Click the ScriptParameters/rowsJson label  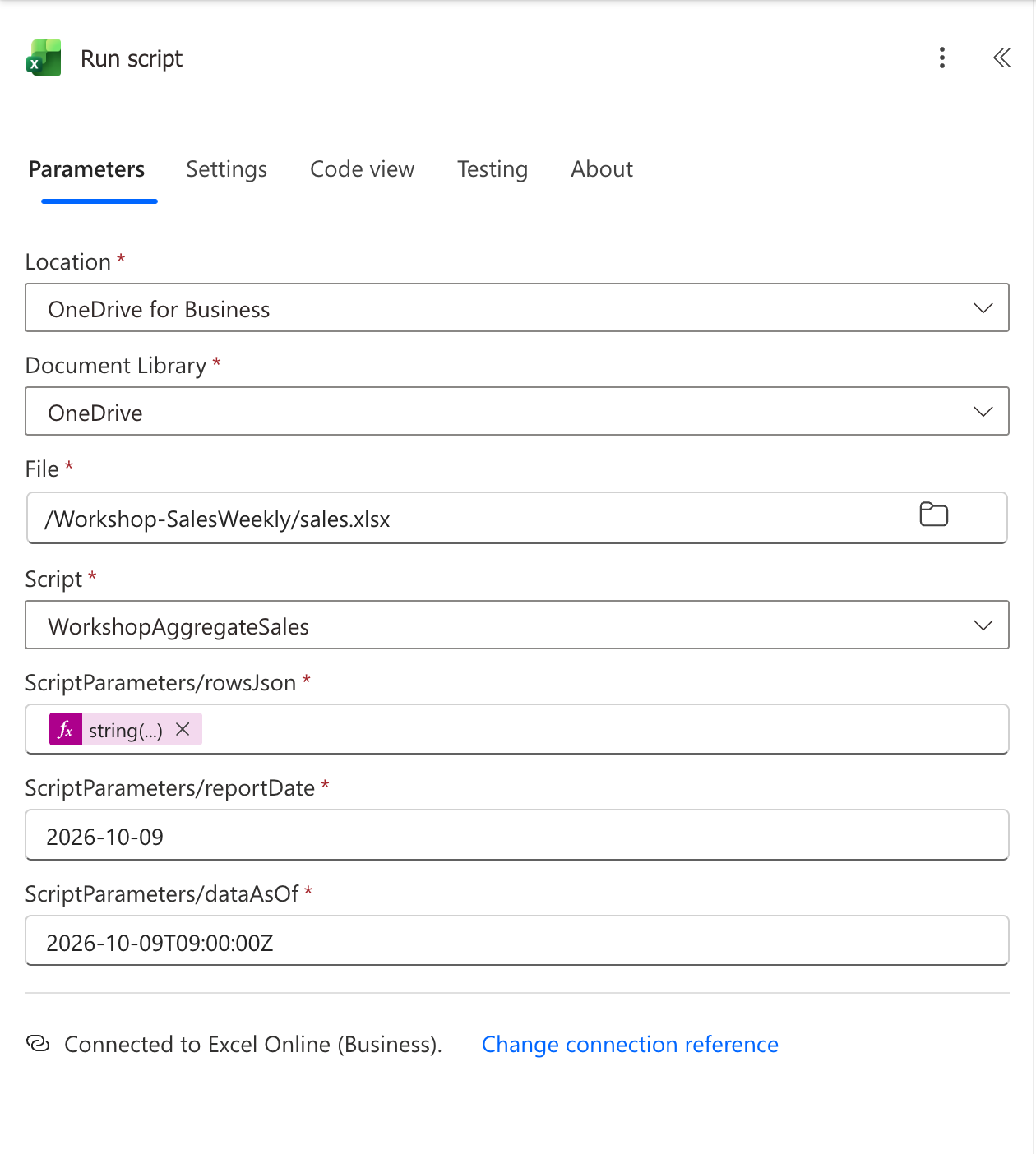coord(161,683)
